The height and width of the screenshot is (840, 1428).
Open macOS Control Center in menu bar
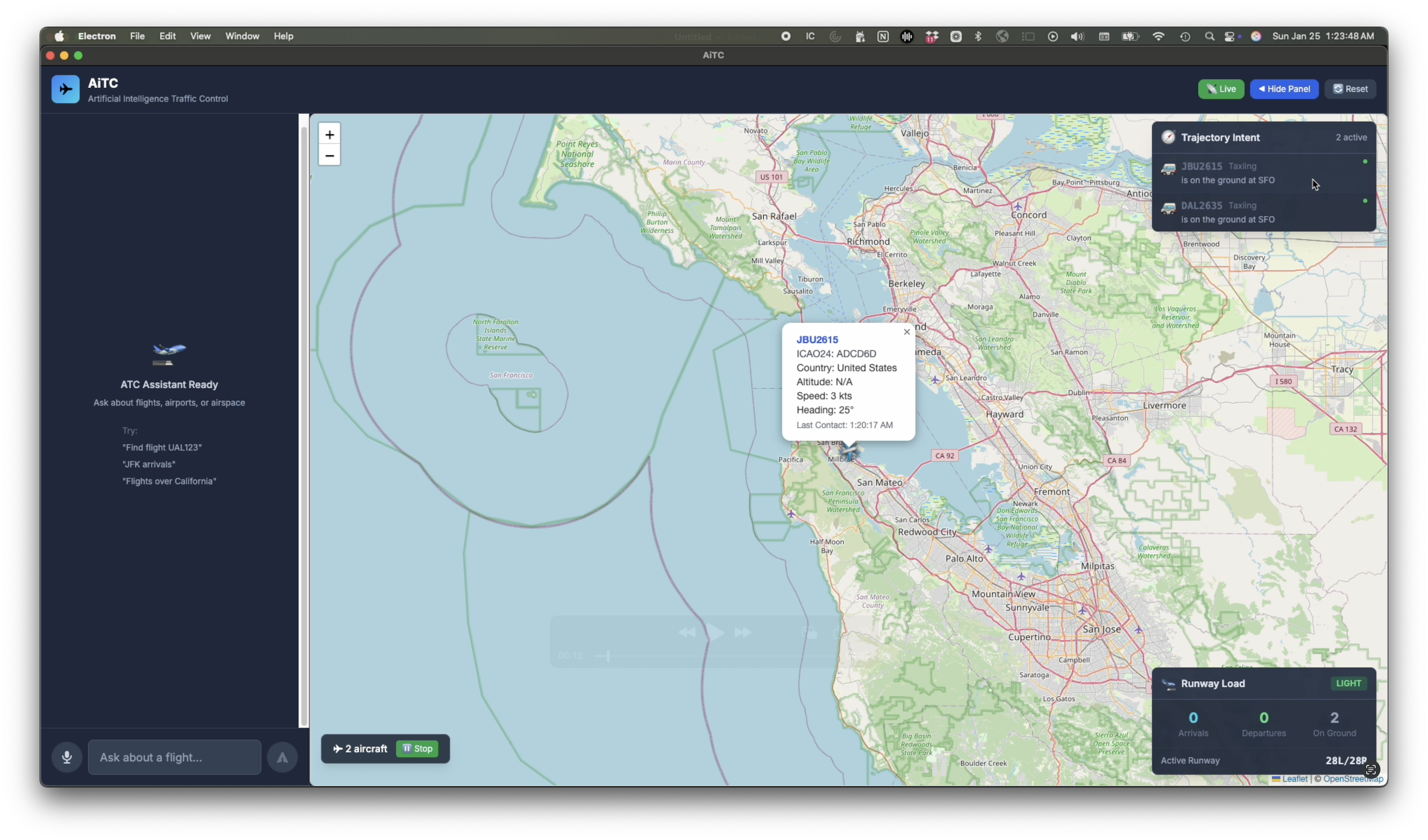click(1230, 36)
